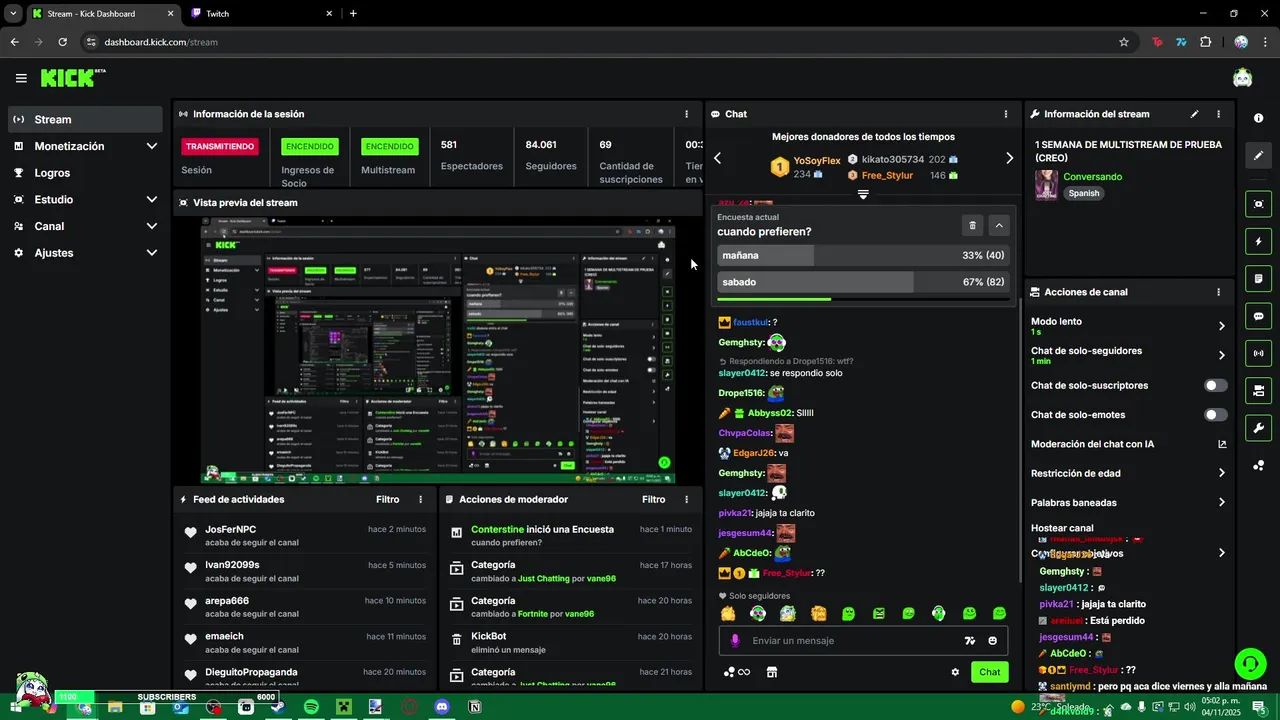Open the user avatar menu
This screenshot has width=1280, height=720.
(1242, 78)
